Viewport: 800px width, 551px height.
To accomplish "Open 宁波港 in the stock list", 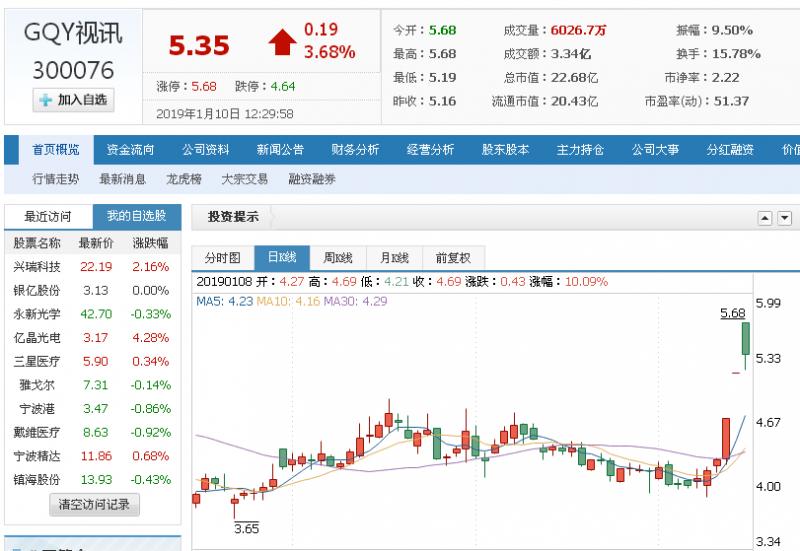I will coord(37,409).
